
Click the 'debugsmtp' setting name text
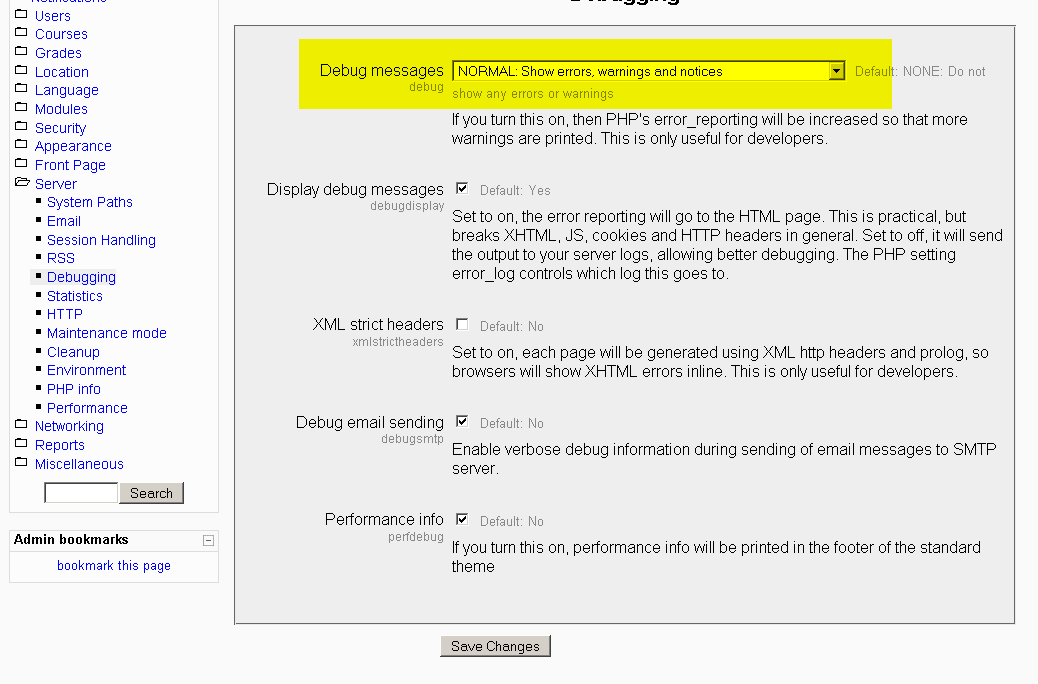click(412, 439)
